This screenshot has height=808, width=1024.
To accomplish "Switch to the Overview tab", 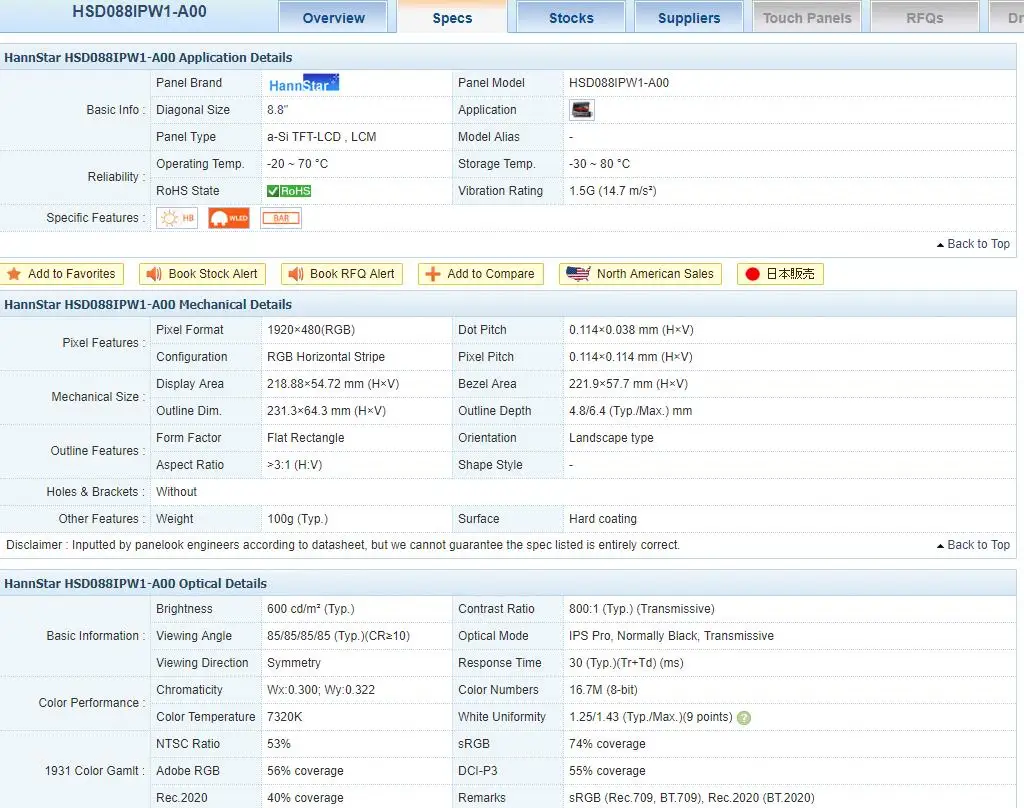I will click(x=333, y=18).
